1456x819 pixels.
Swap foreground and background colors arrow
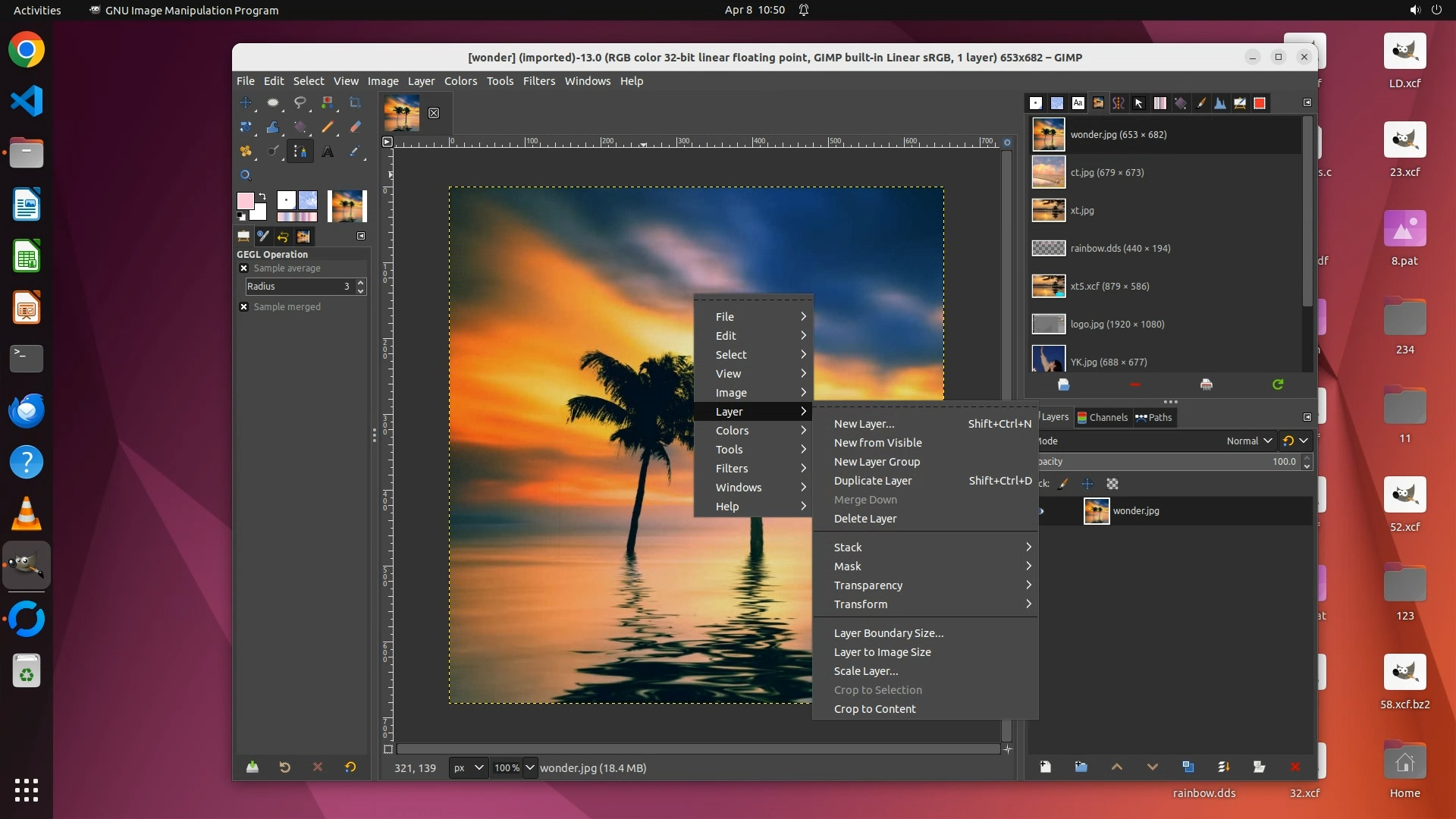[262, 197]
